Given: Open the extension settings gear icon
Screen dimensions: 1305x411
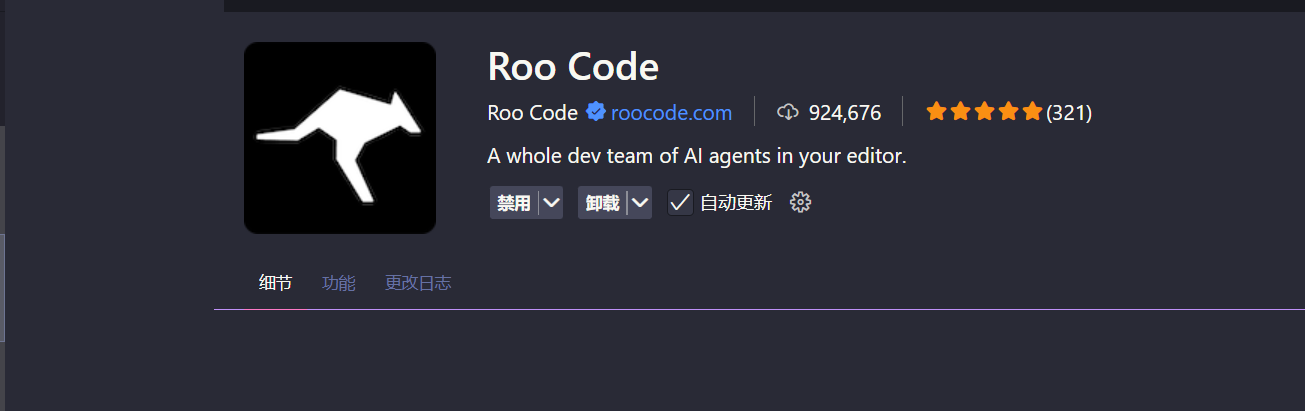Looking at the screenshot, I should coord(800,202).
